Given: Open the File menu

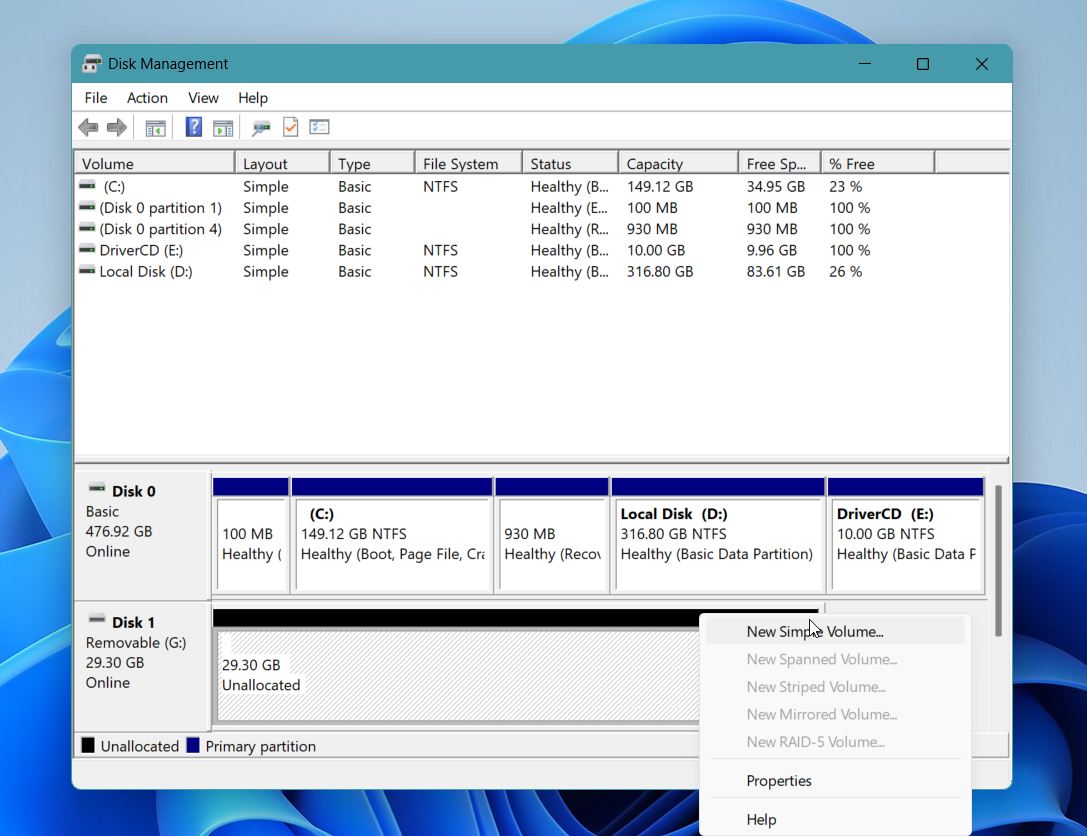Looking at the screenshot, I should [96, 98].
